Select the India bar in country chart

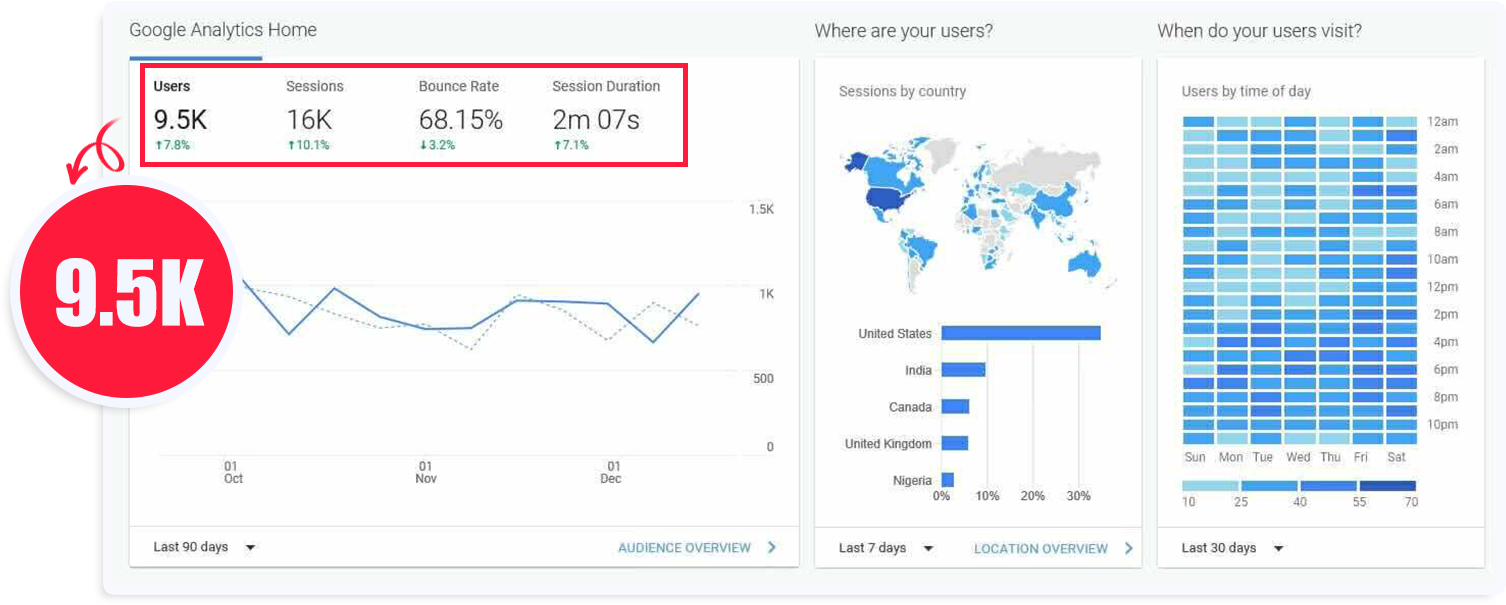[x=963, y=370]
